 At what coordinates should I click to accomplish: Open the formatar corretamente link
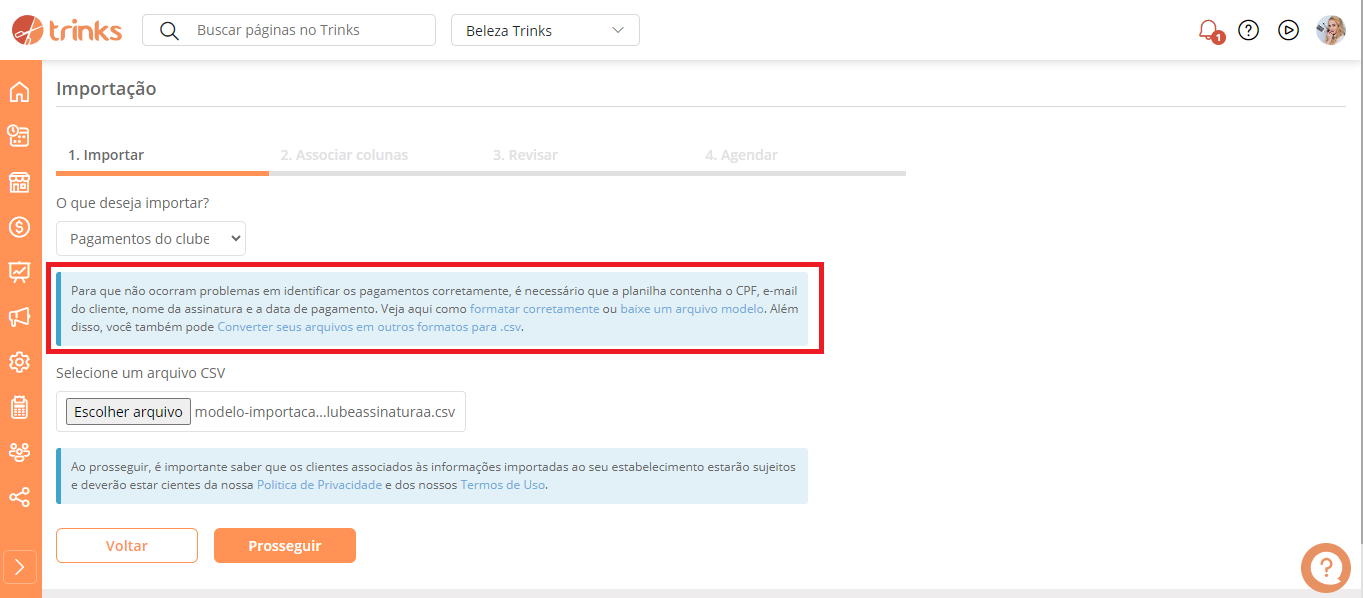pos(535,309)
